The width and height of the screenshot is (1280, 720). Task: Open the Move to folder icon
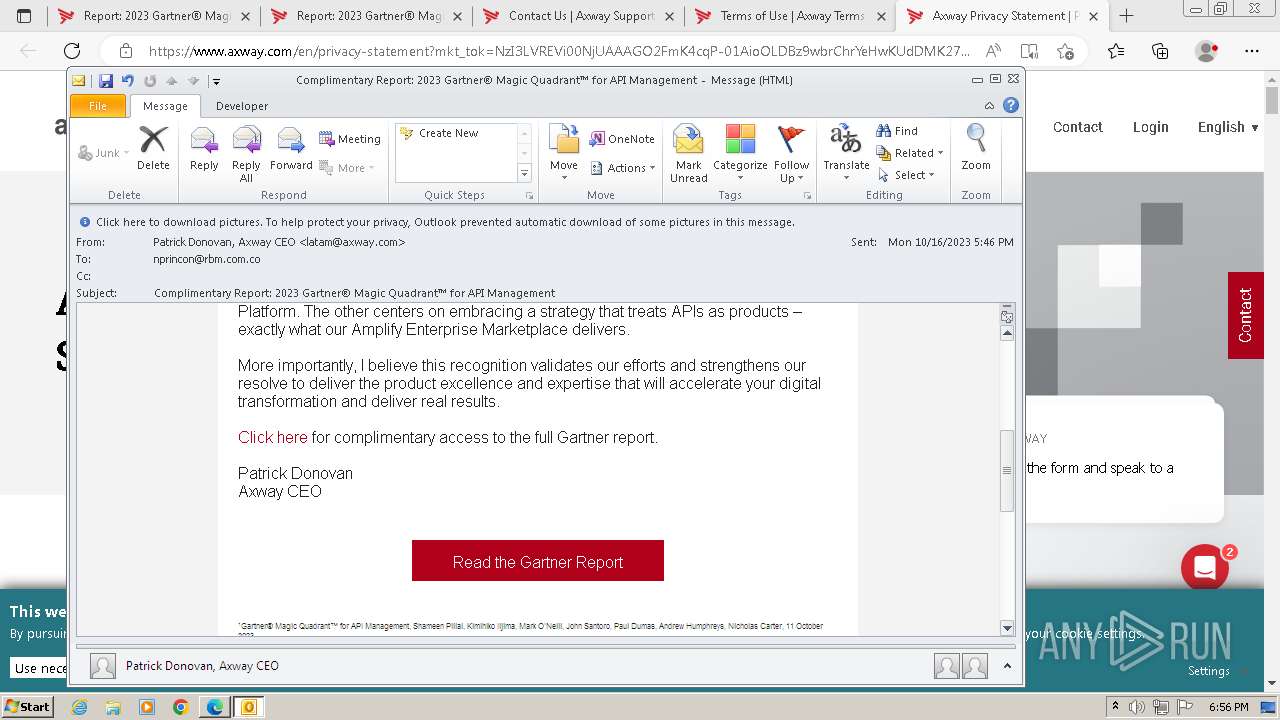click(x=564, y=140)
